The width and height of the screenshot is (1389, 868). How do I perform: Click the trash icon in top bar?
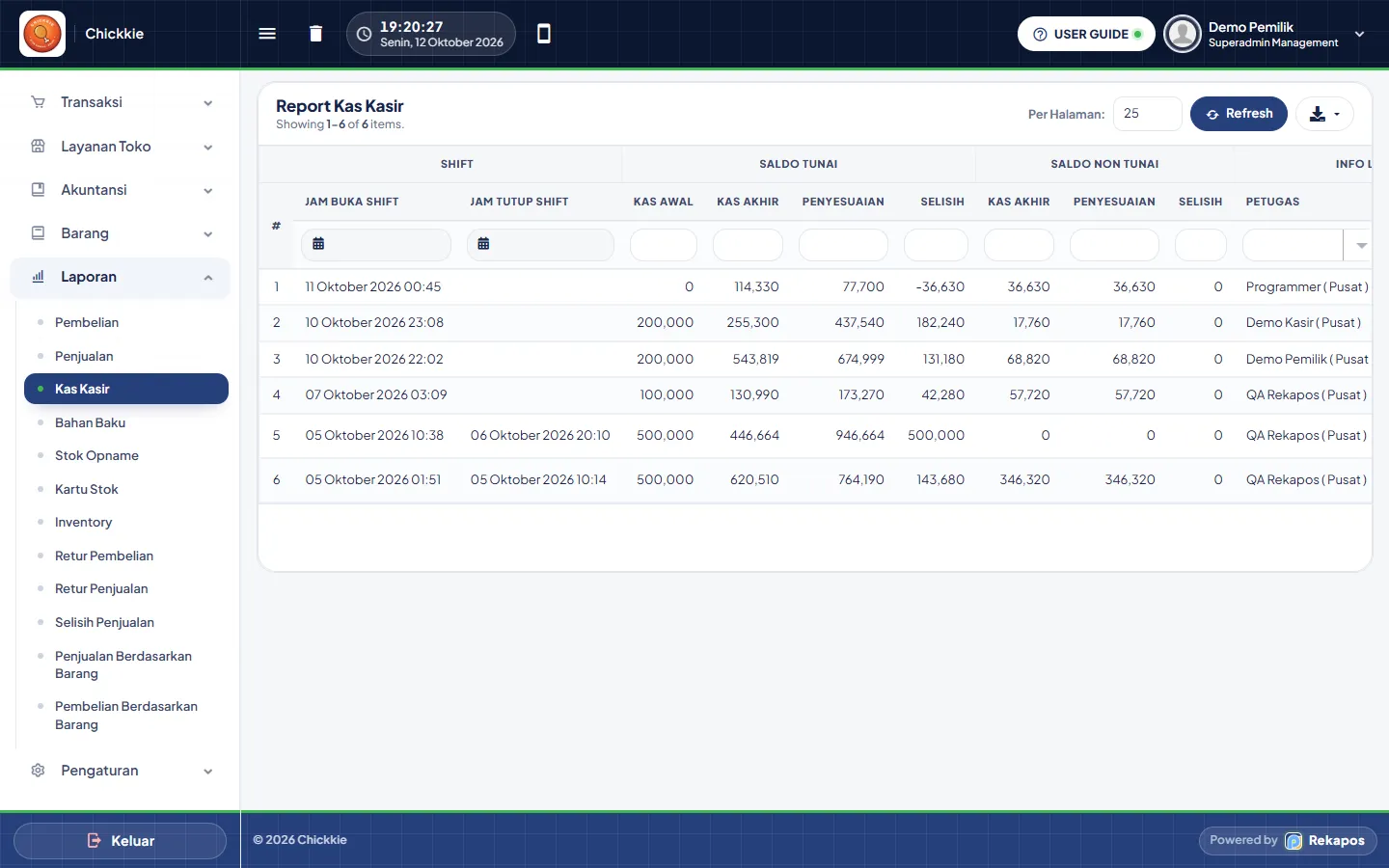[x=315, y=34]
